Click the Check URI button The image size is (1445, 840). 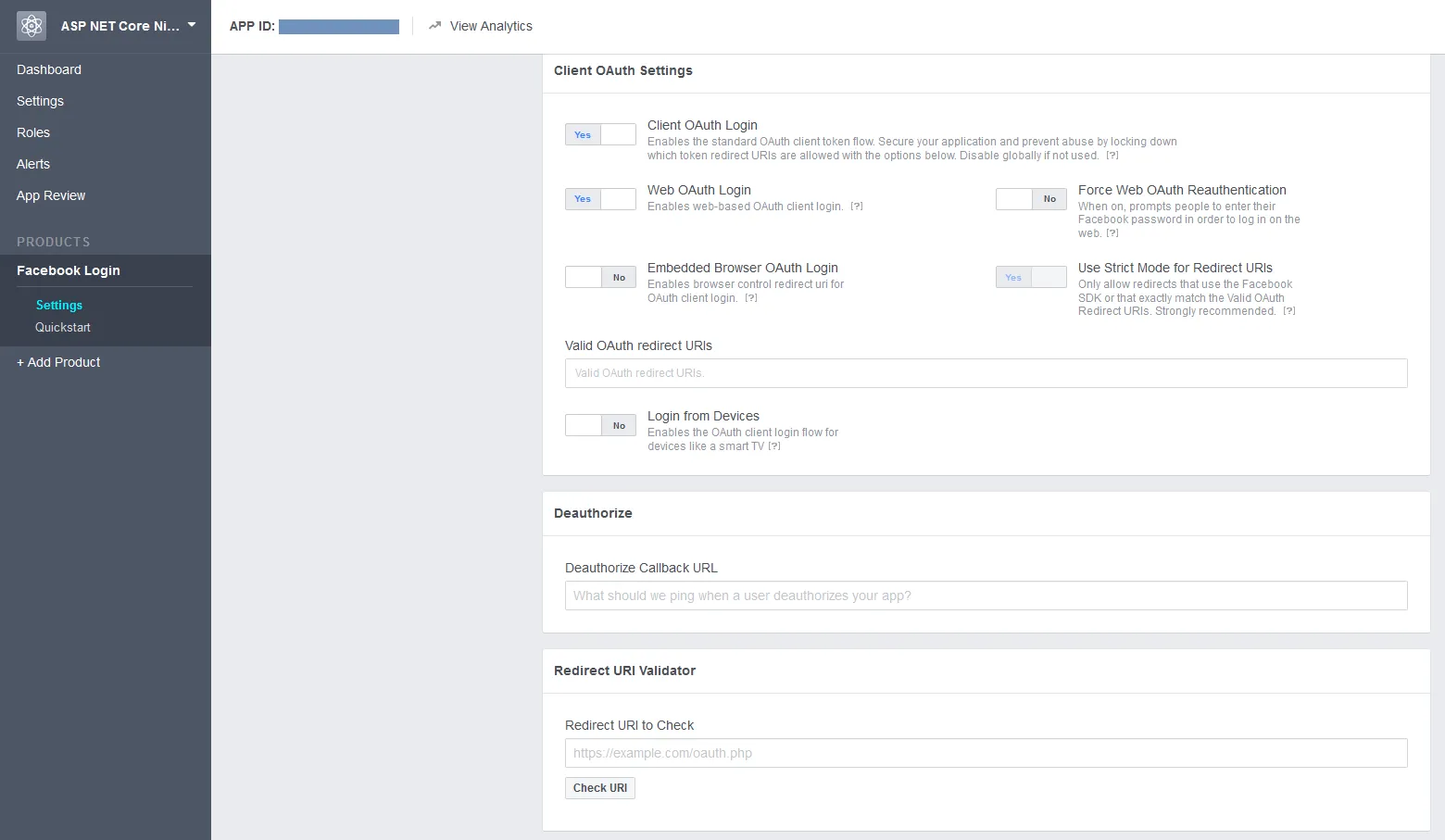600,788
